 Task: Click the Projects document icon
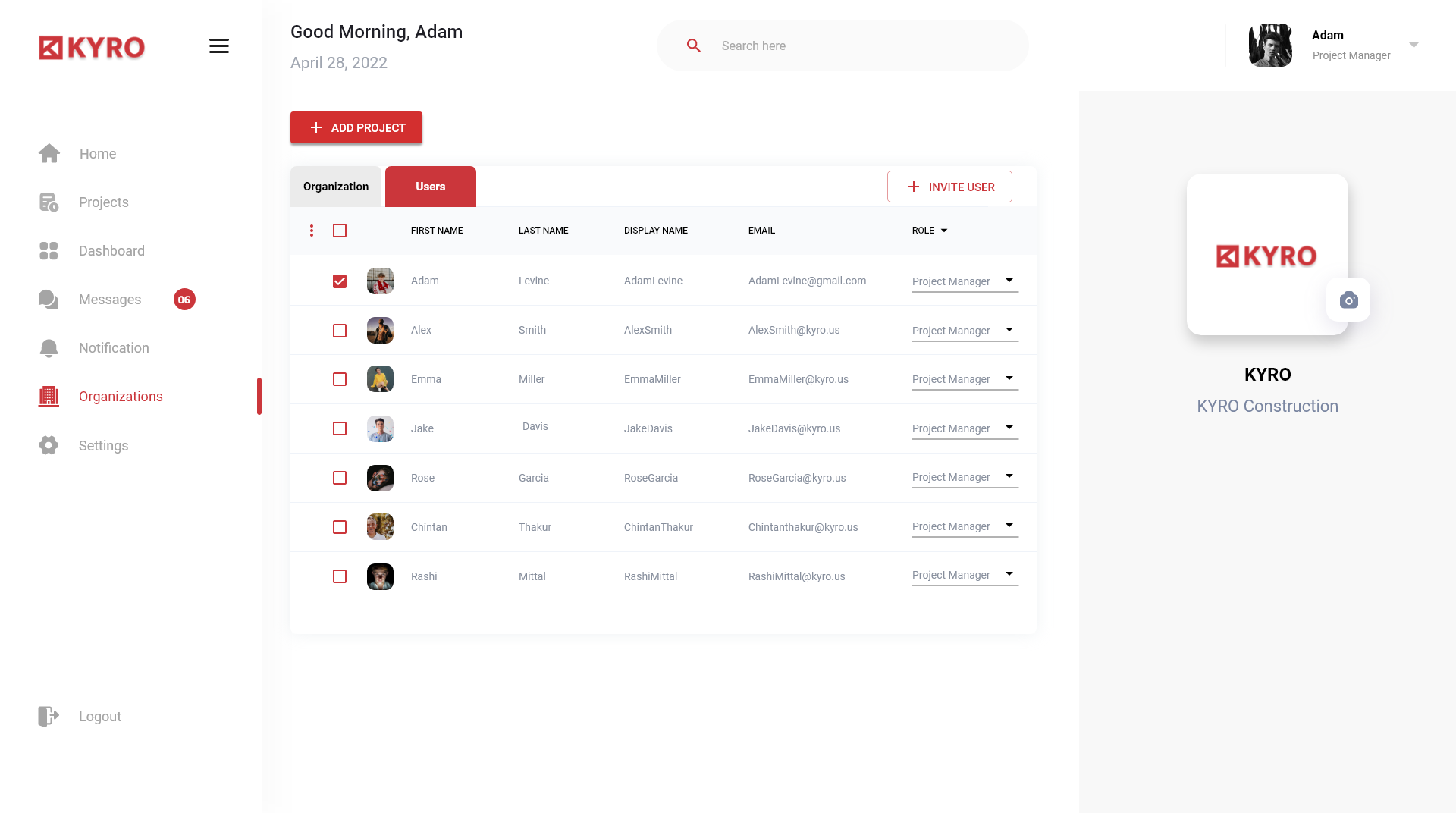coord(49,202)
